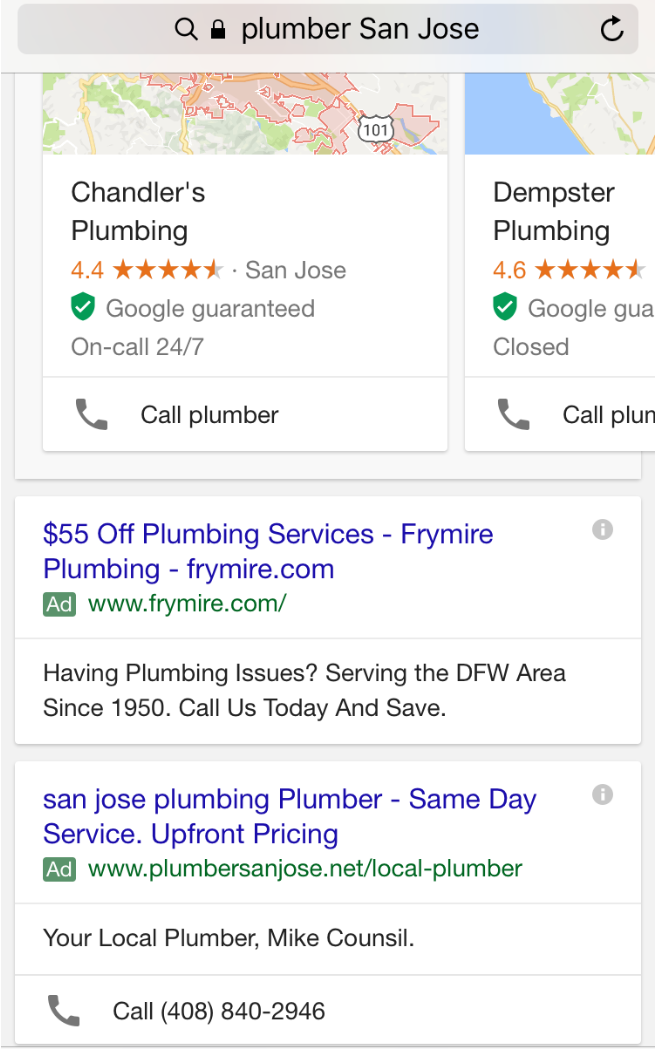Open $55 Off Plumbing Services Frymire ad
The height and width of the screenshot is (1049, 655).
[267, 551]
